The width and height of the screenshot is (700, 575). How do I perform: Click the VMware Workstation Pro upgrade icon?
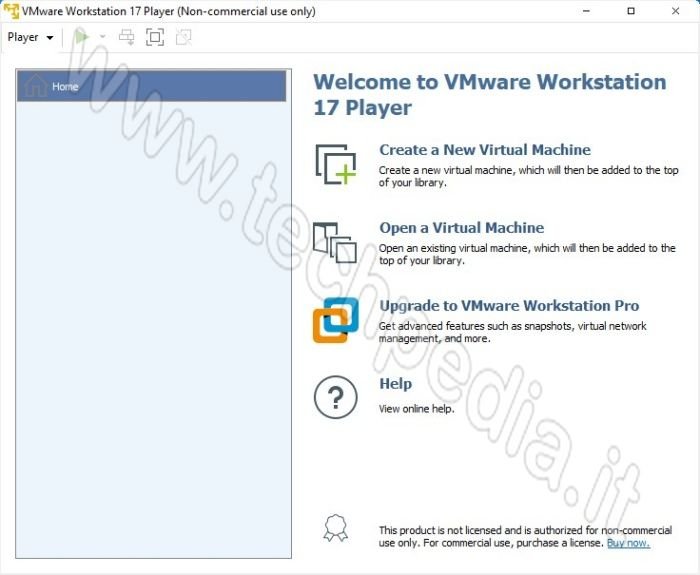tap(336, 320)
